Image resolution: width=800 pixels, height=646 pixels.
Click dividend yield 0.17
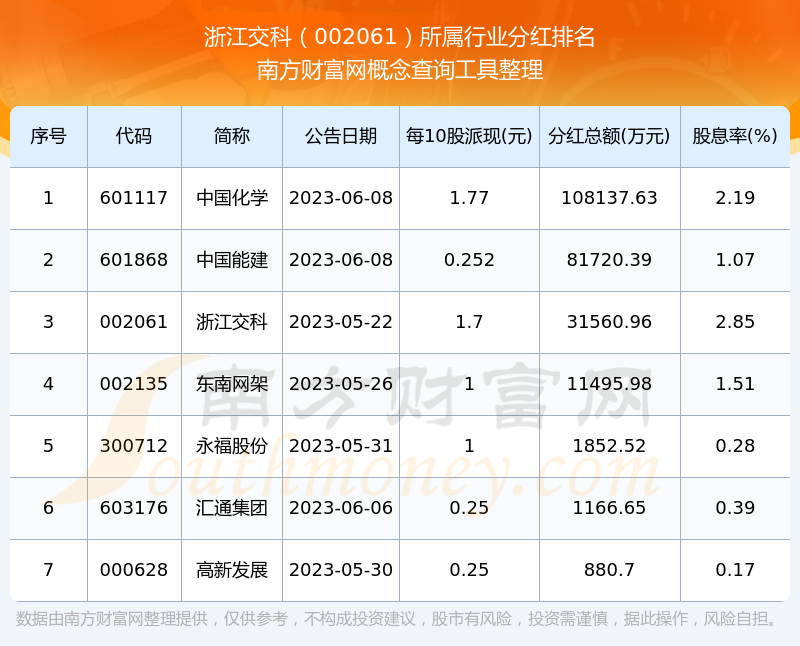point(735,570)
